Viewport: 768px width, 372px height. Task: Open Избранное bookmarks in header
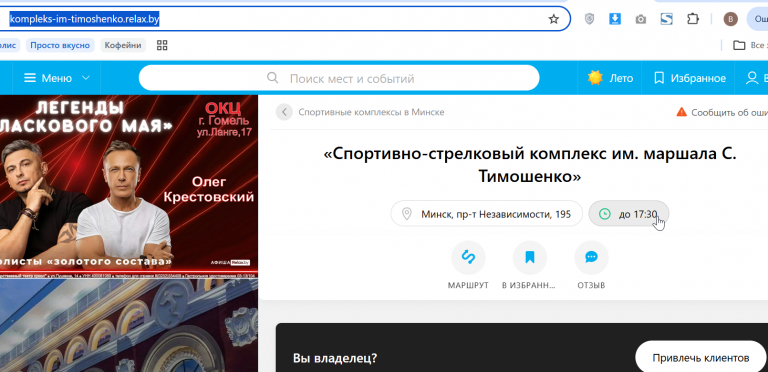[690, 78]
